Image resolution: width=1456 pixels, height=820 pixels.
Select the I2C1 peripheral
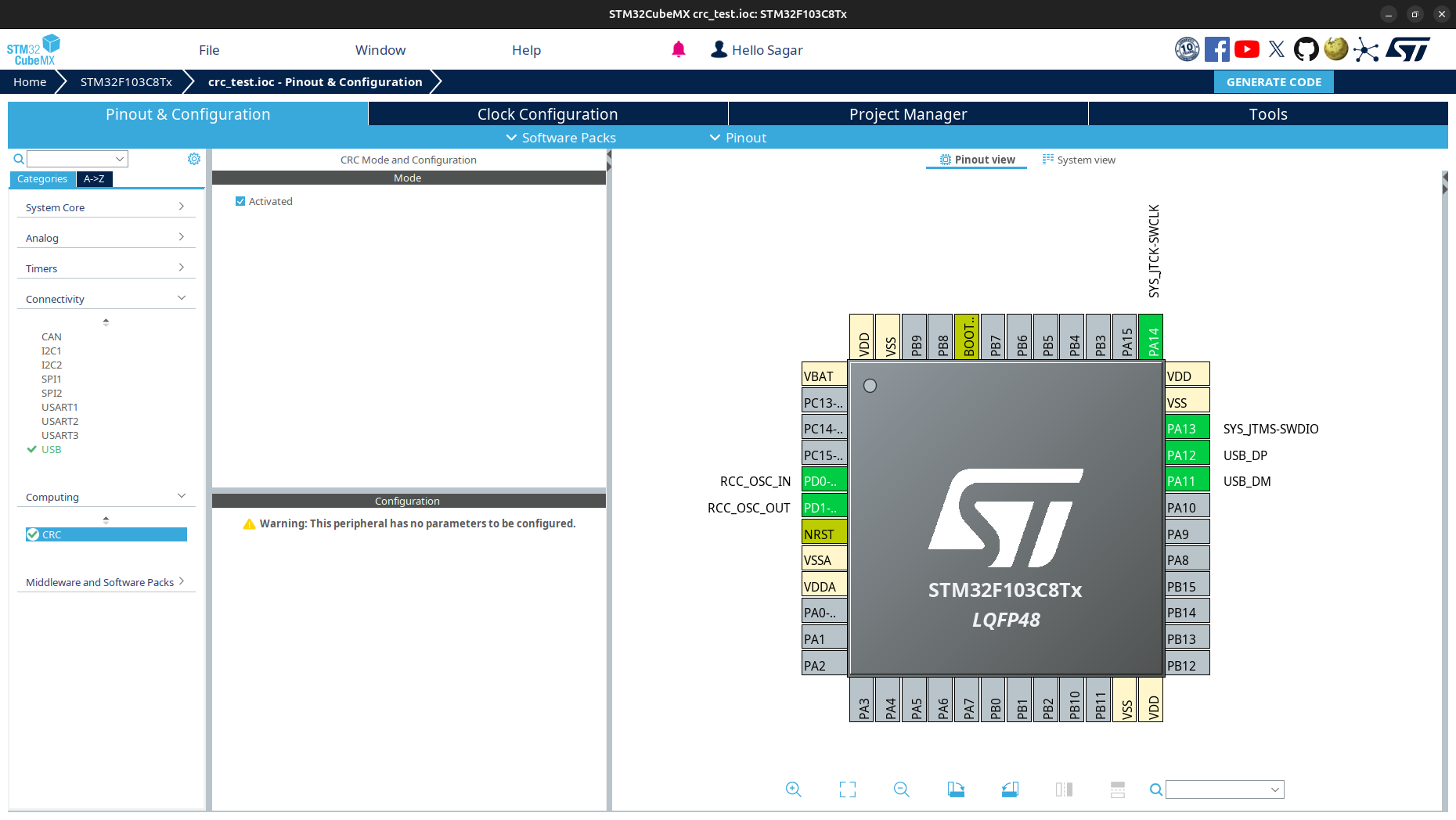(x=52, y=351)
